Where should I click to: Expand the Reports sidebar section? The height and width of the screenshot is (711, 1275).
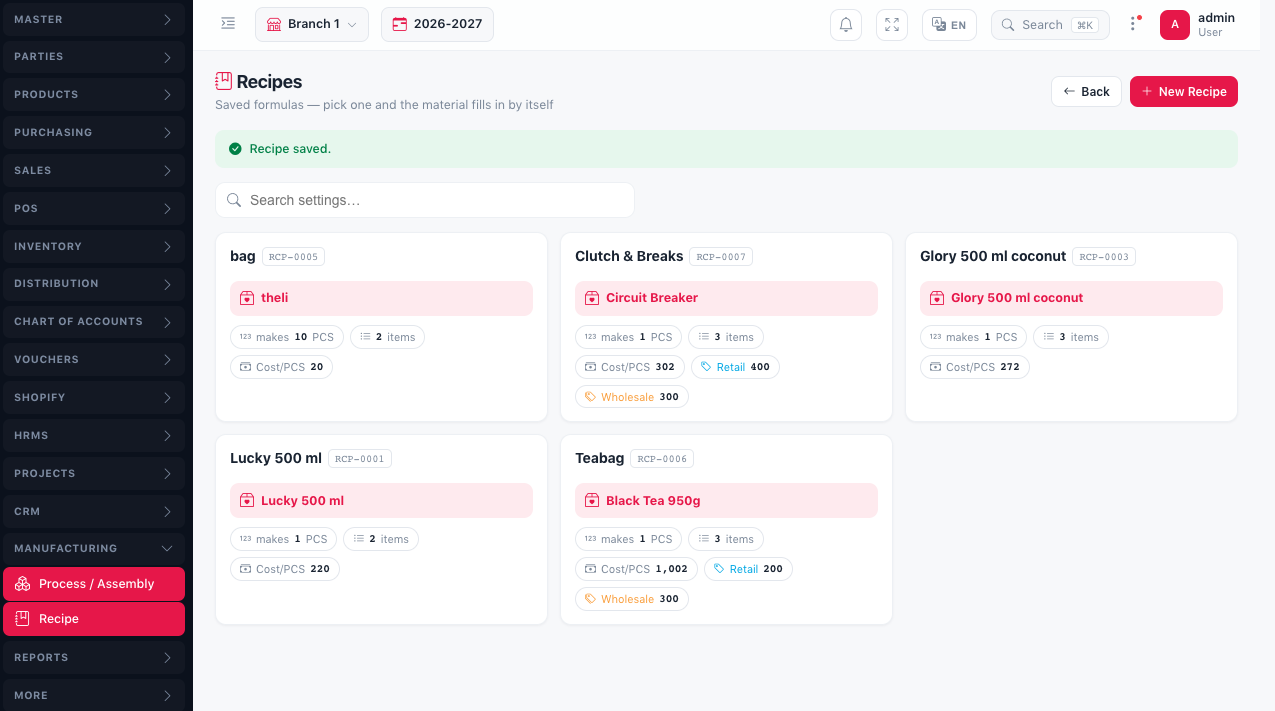point(93,657)
